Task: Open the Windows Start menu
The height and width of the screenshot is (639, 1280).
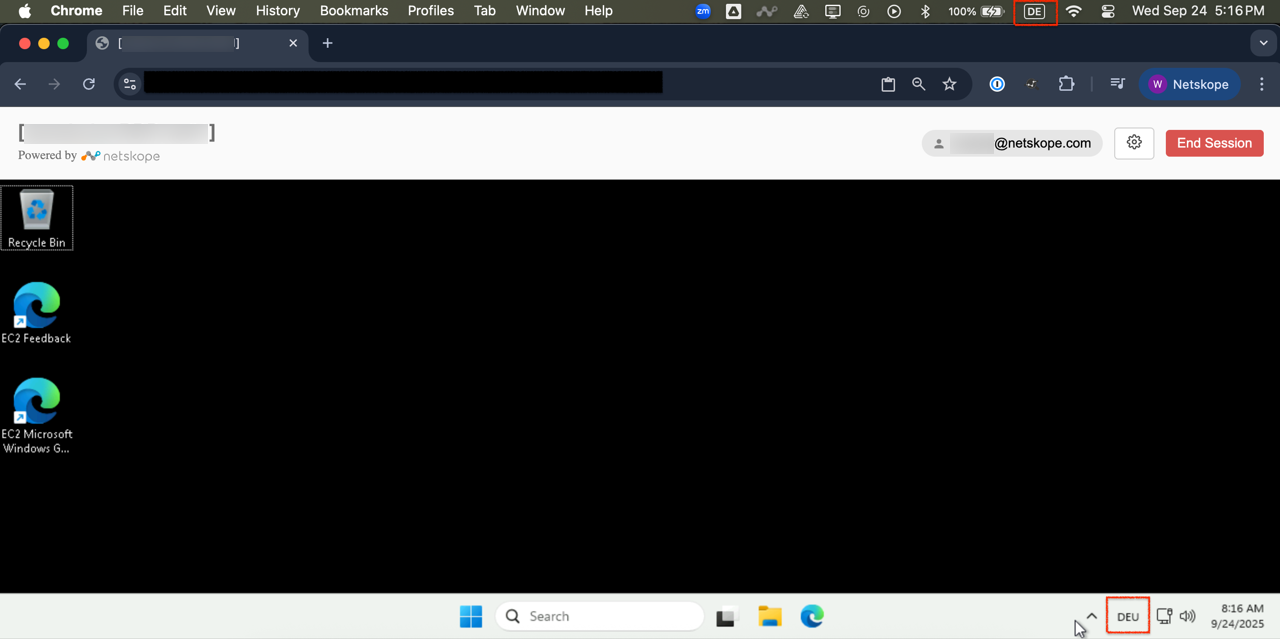Action: point(471,616)
